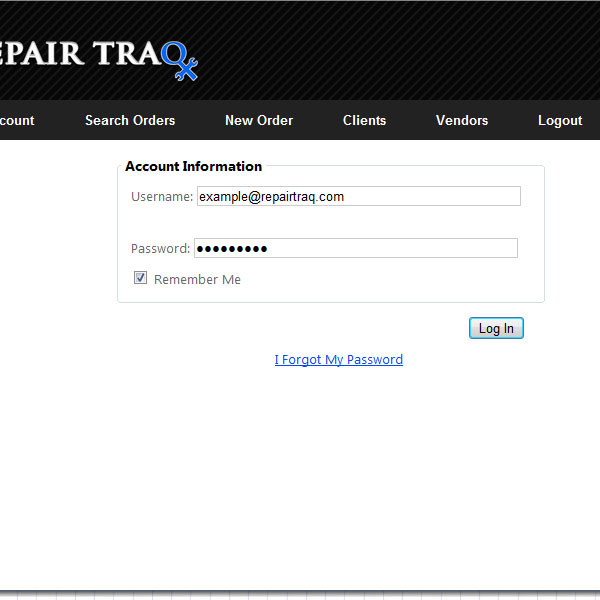Select Clients in the navigation bar
Viewport: 600px width, 600px height.
click(x=364, y=120)
